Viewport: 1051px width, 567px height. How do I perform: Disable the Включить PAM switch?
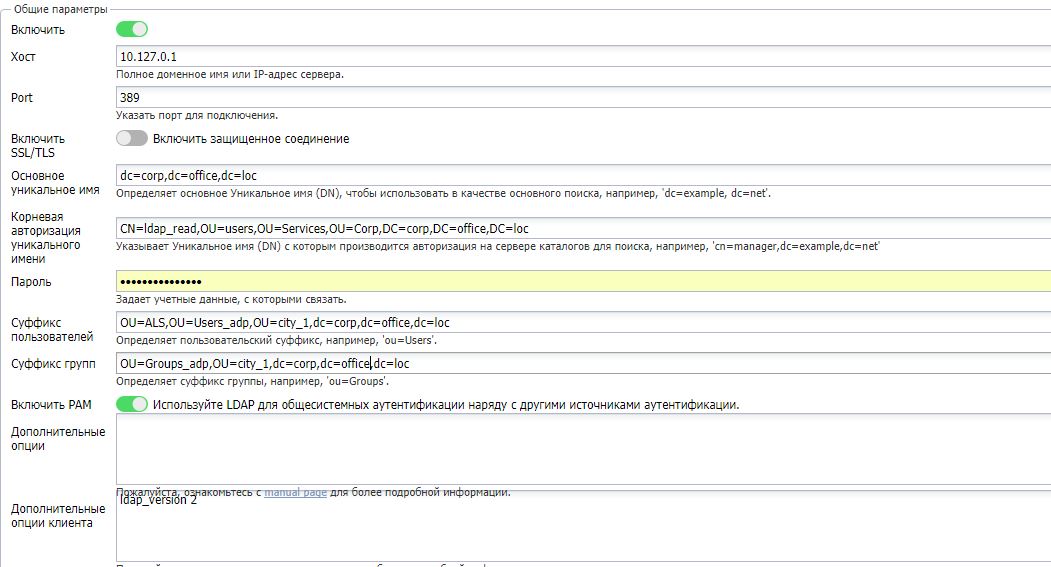point(131,405)
